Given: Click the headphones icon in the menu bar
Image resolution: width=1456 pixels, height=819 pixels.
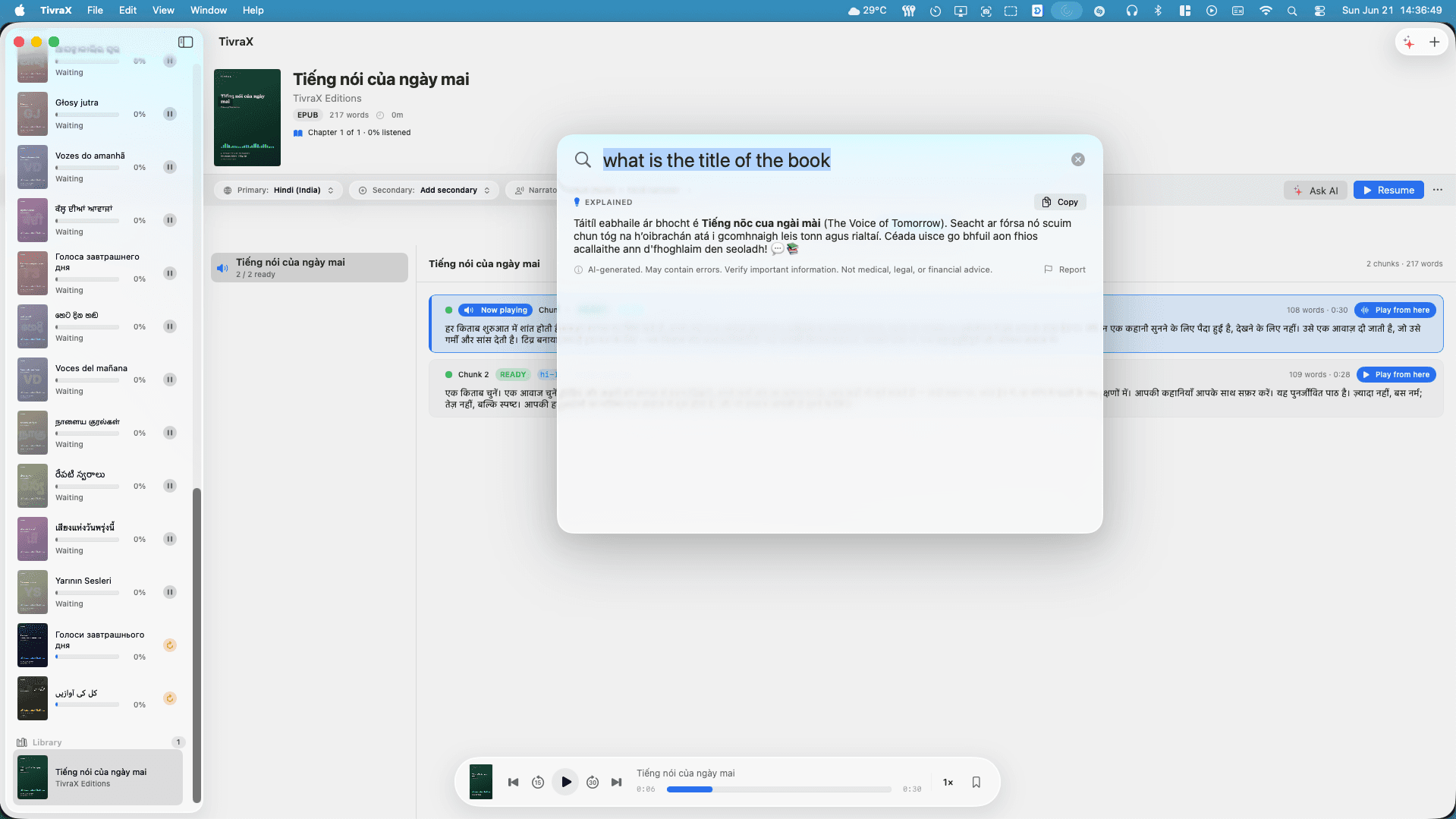Looking at the screenshot, I should (x=1131, y=11).
